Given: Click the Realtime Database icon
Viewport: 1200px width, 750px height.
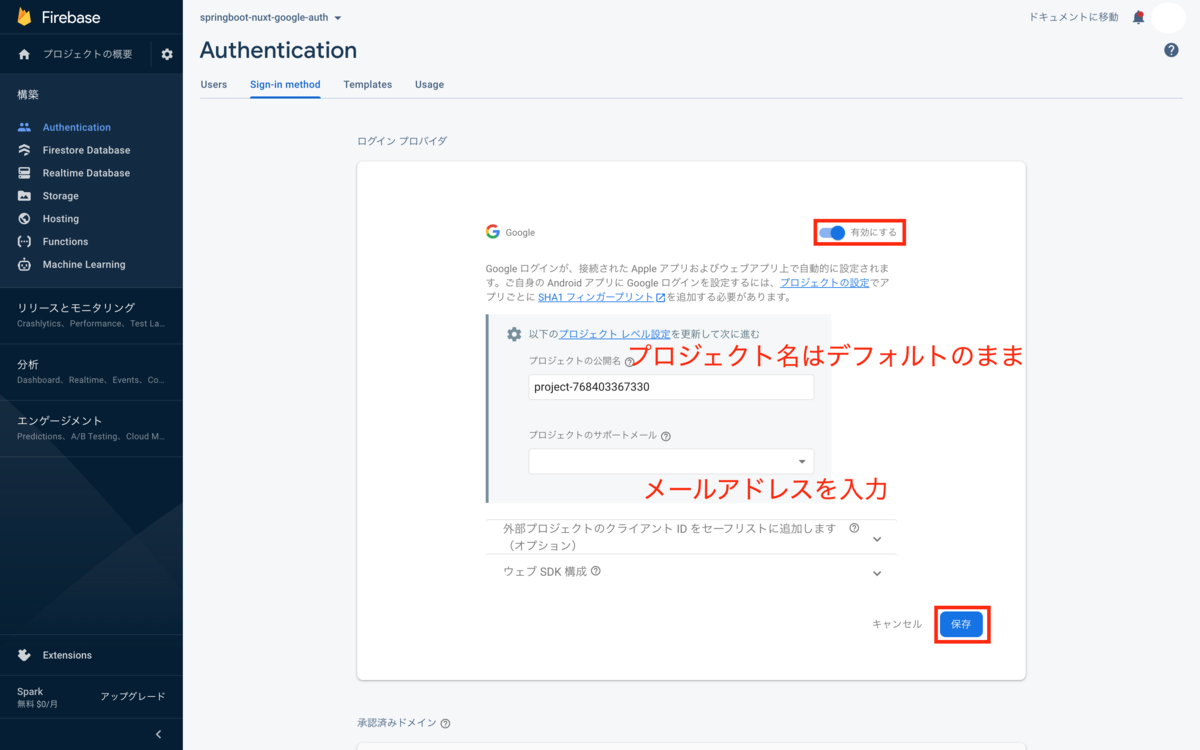Looking at the screenshot, I should tap(24, 173).
